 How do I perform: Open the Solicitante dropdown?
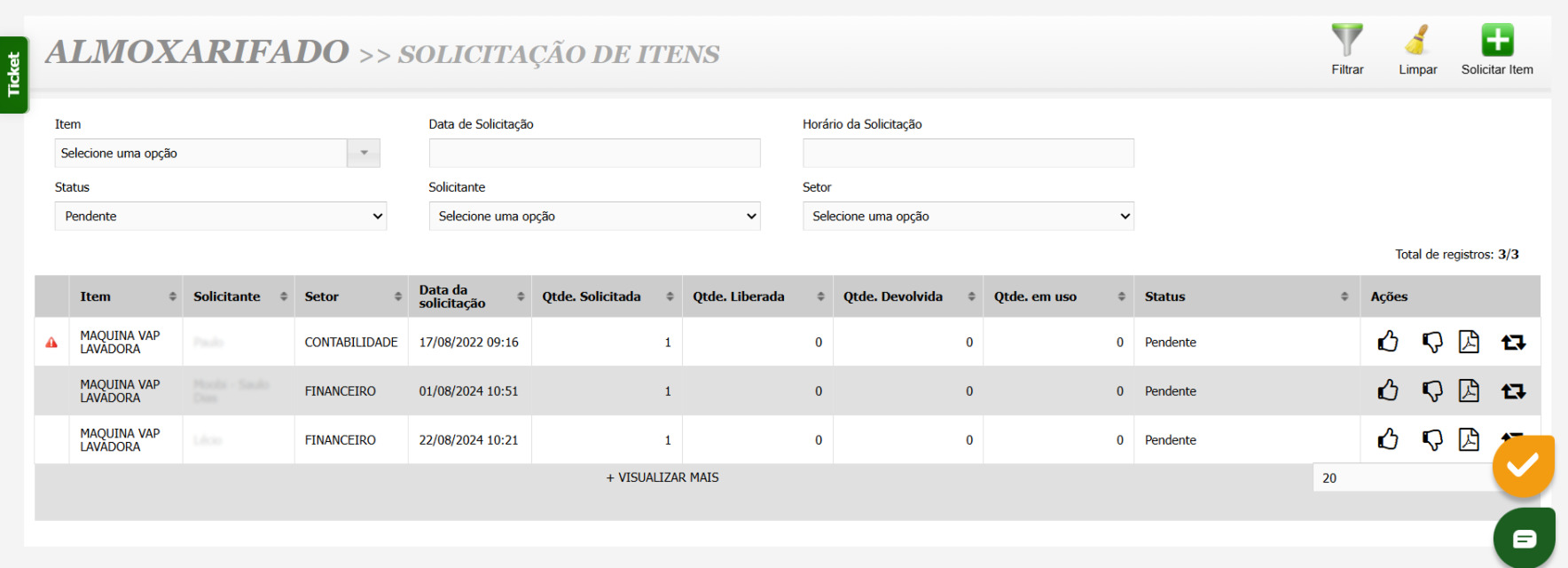click(x=594, y=217)
